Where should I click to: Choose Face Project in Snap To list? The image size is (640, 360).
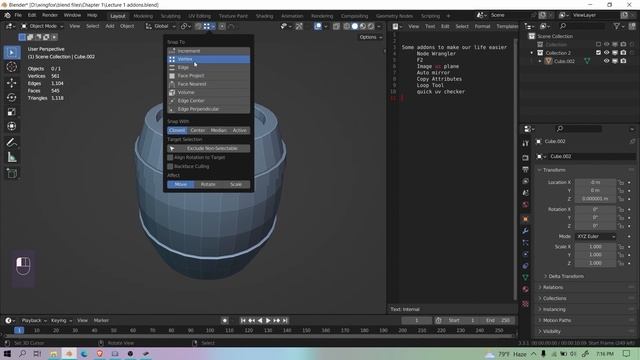tap(209, 76)
